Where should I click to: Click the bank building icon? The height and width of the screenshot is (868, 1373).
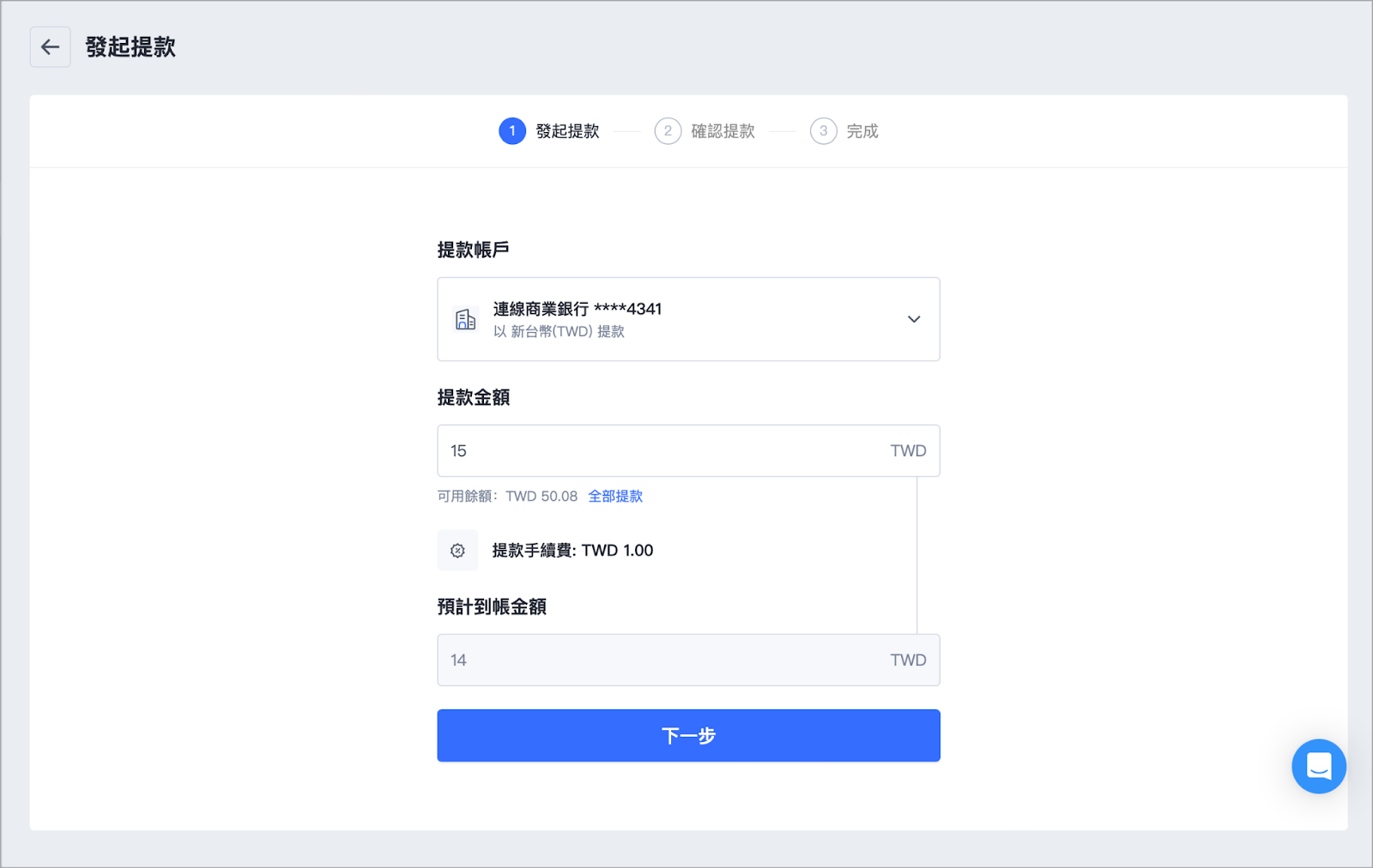(466, 320)
